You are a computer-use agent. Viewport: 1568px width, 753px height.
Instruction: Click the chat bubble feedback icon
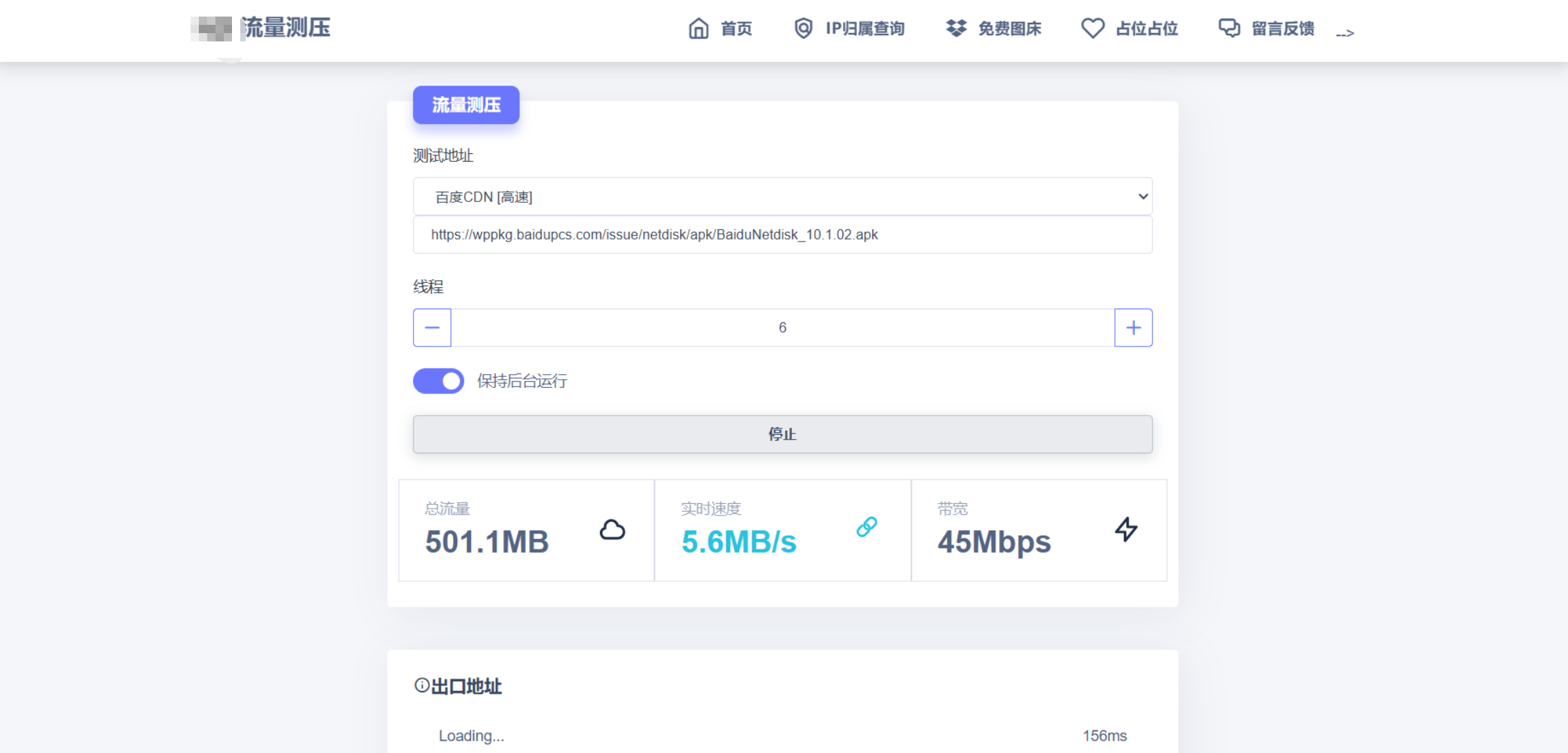click(x=1229, y=28)
